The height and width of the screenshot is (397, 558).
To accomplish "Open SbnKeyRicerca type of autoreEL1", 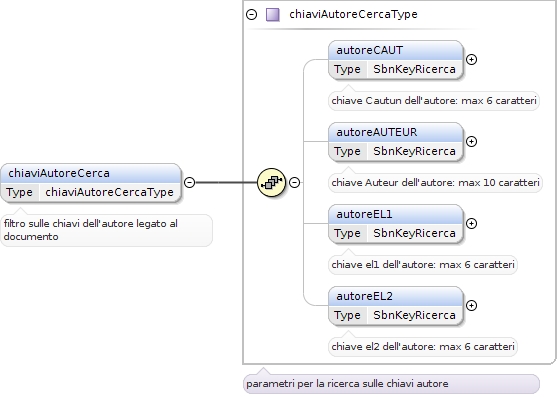I will (x=414, y=233).
